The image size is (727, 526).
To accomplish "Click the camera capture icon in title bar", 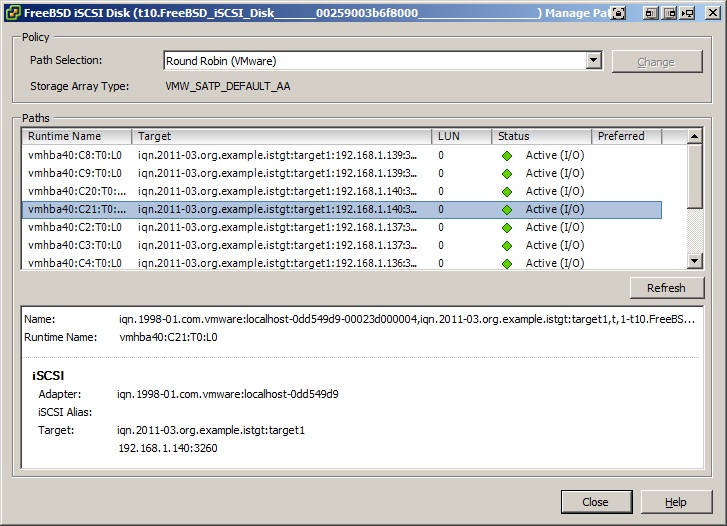I will click(x=618, y=13).
